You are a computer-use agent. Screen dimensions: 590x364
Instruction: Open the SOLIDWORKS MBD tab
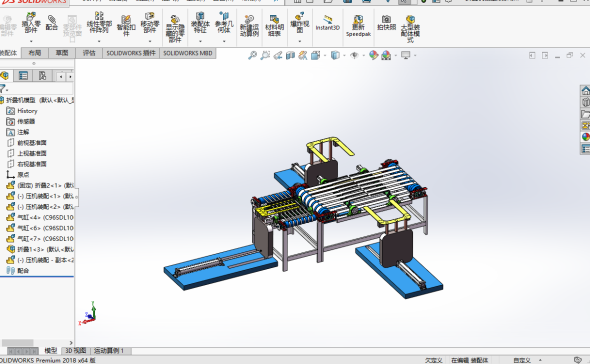click(x=187, y=53)
